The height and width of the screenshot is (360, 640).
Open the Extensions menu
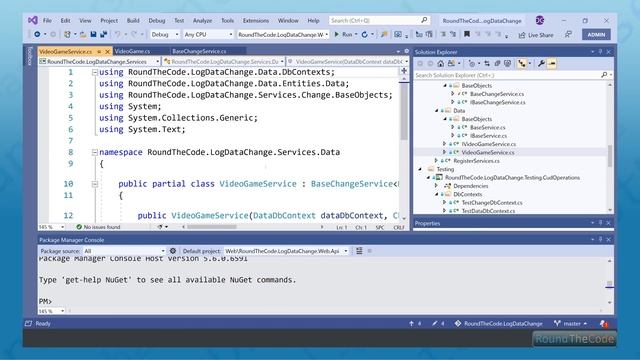click(256, 20)
